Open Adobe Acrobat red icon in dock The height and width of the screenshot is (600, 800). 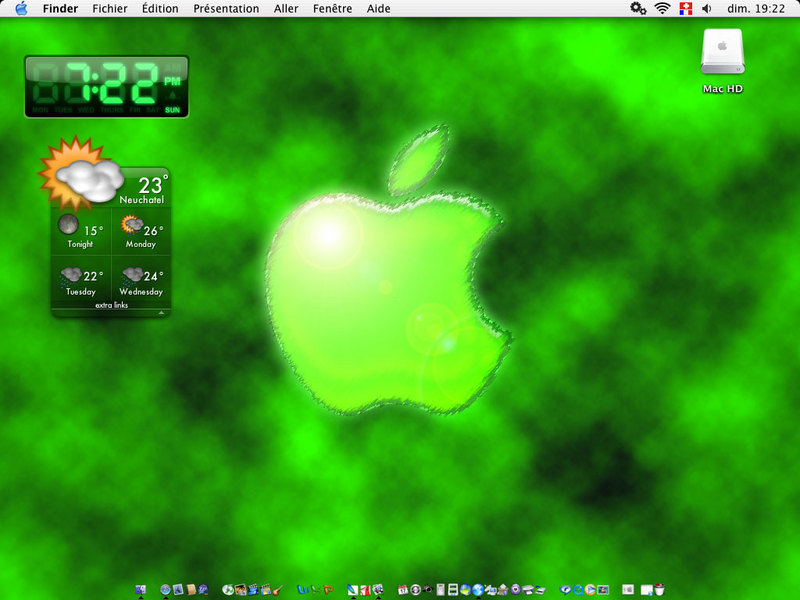coord(366,590)
